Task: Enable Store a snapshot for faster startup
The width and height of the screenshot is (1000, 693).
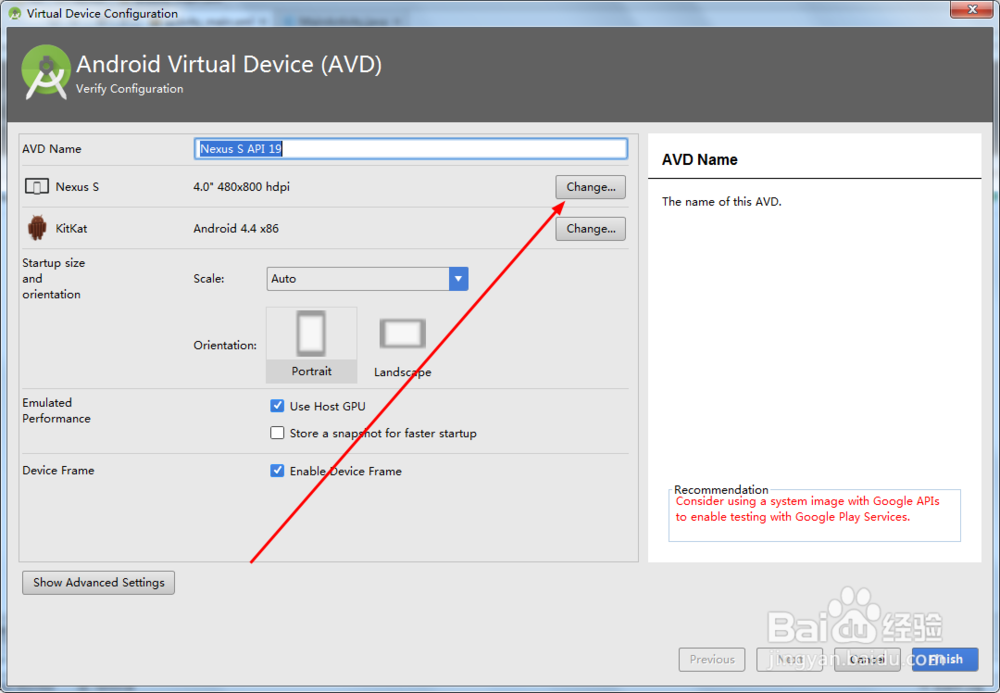Action: tap(277, 432)
